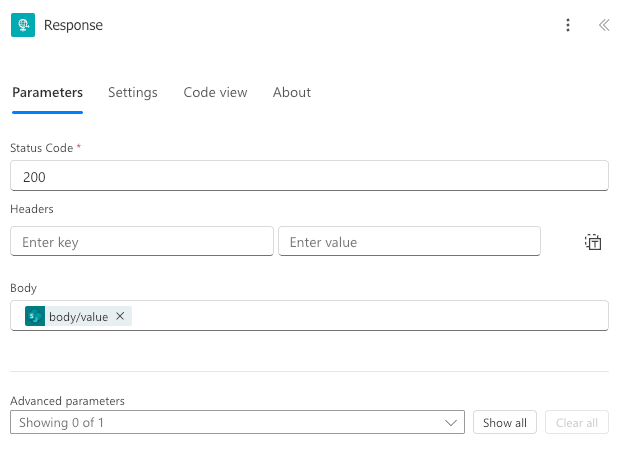Click the Response action icon
The image size is (619, 449).
(x=22, y=25)
